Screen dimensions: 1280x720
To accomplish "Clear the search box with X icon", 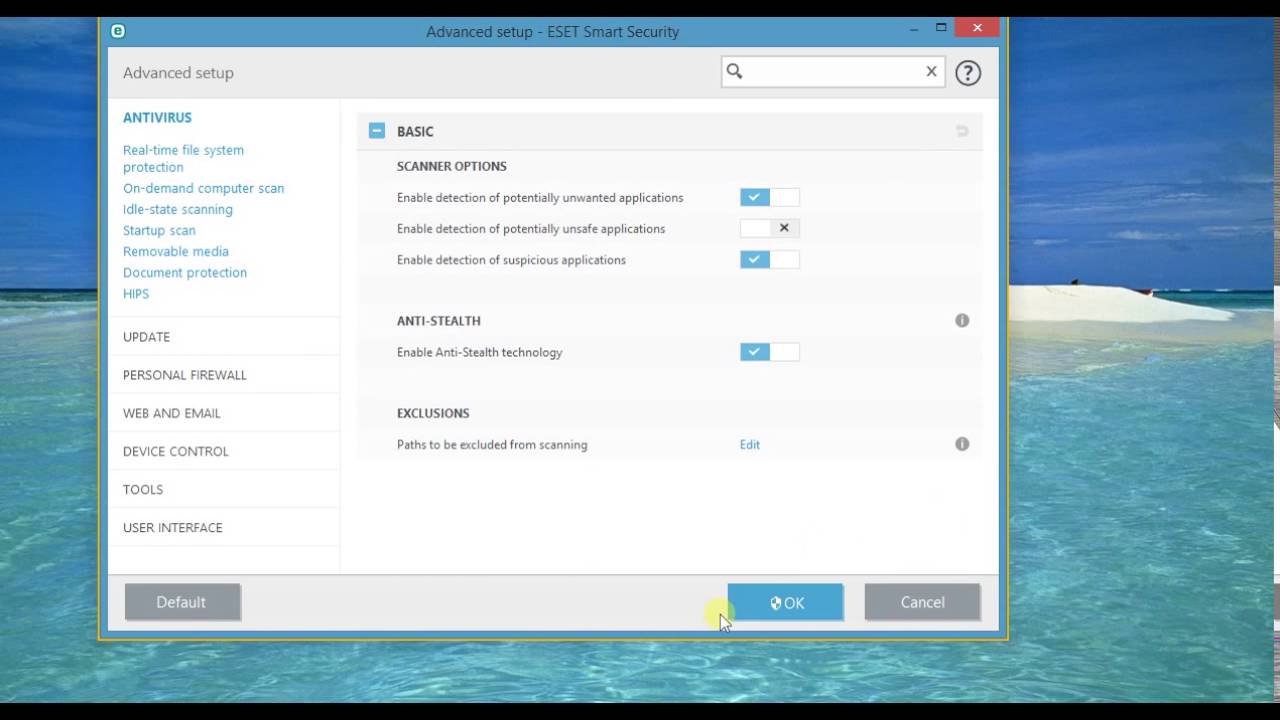I will tap(931, 71).
